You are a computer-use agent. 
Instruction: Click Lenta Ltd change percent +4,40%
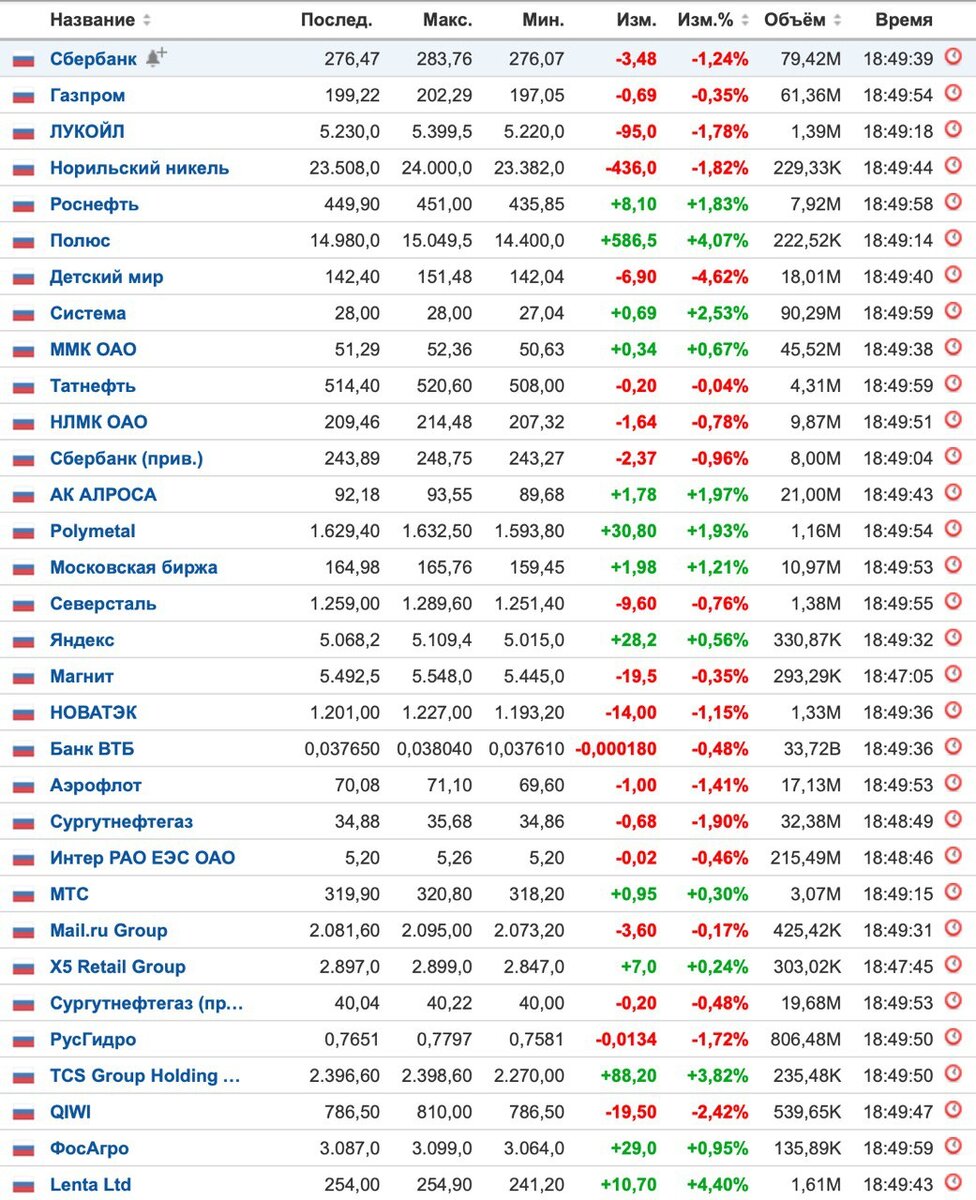717,1185
